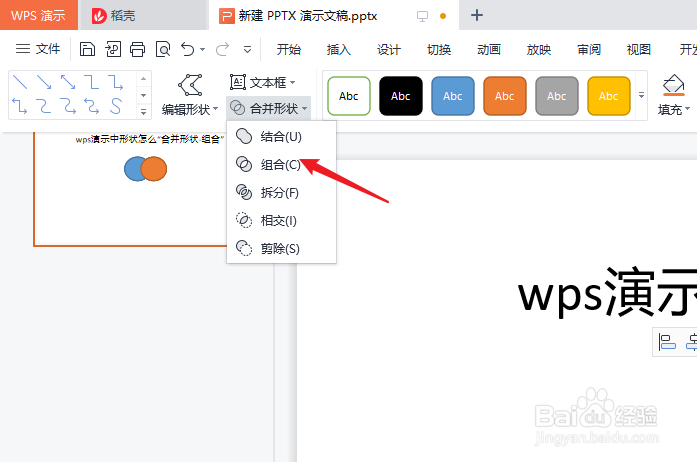697x462 pixels.
Task: Open Print Preview magnifier icon
Action: click(163, 49)
